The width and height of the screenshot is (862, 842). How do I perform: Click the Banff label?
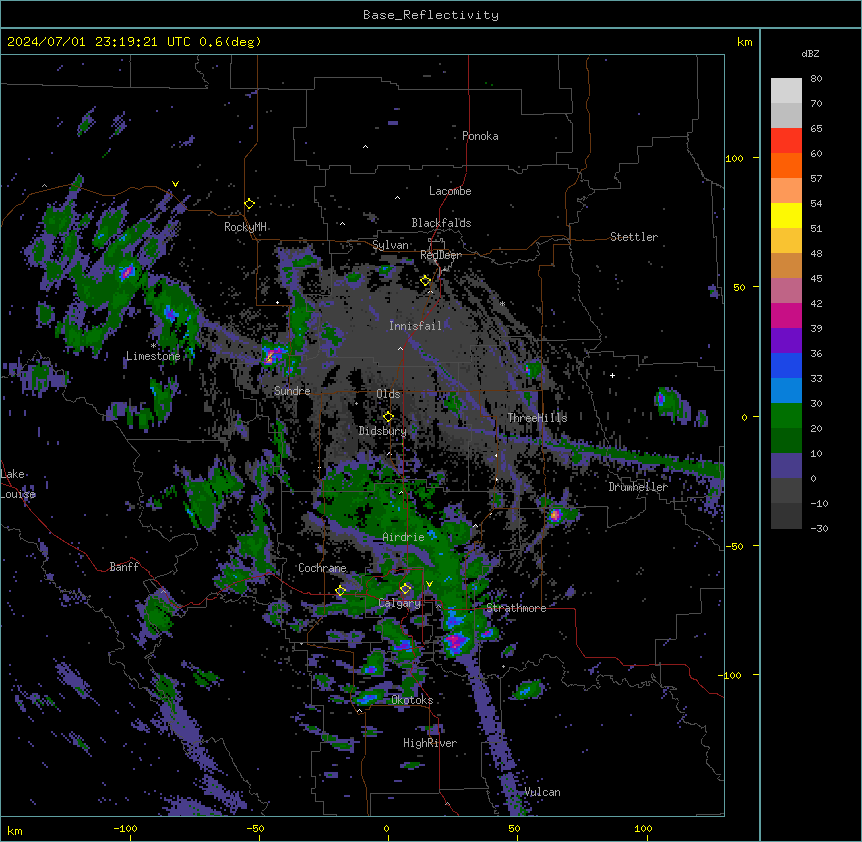click(x=124, y=567)
